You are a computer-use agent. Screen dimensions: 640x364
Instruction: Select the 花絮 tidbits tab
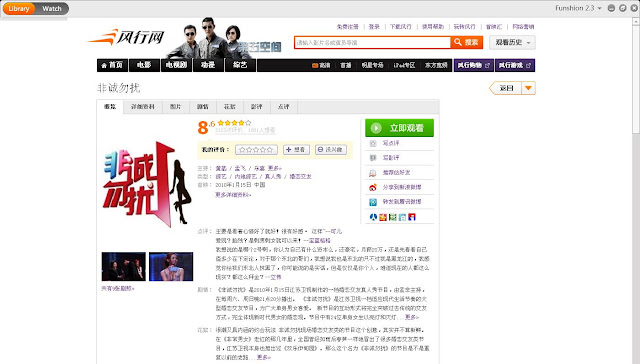(230, 107)
